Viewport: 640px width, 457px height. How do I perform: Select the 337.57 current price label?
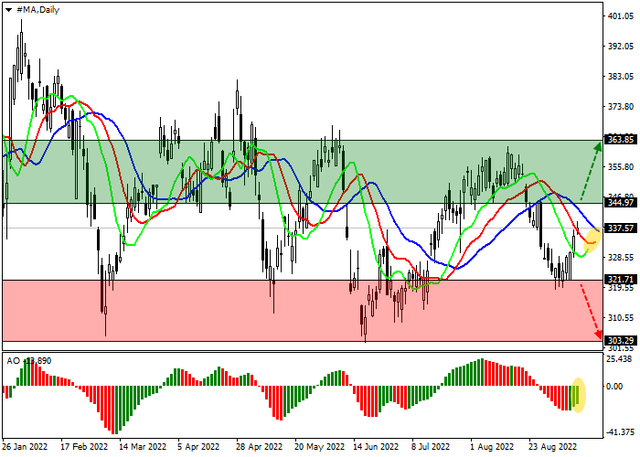click(622, 228)
